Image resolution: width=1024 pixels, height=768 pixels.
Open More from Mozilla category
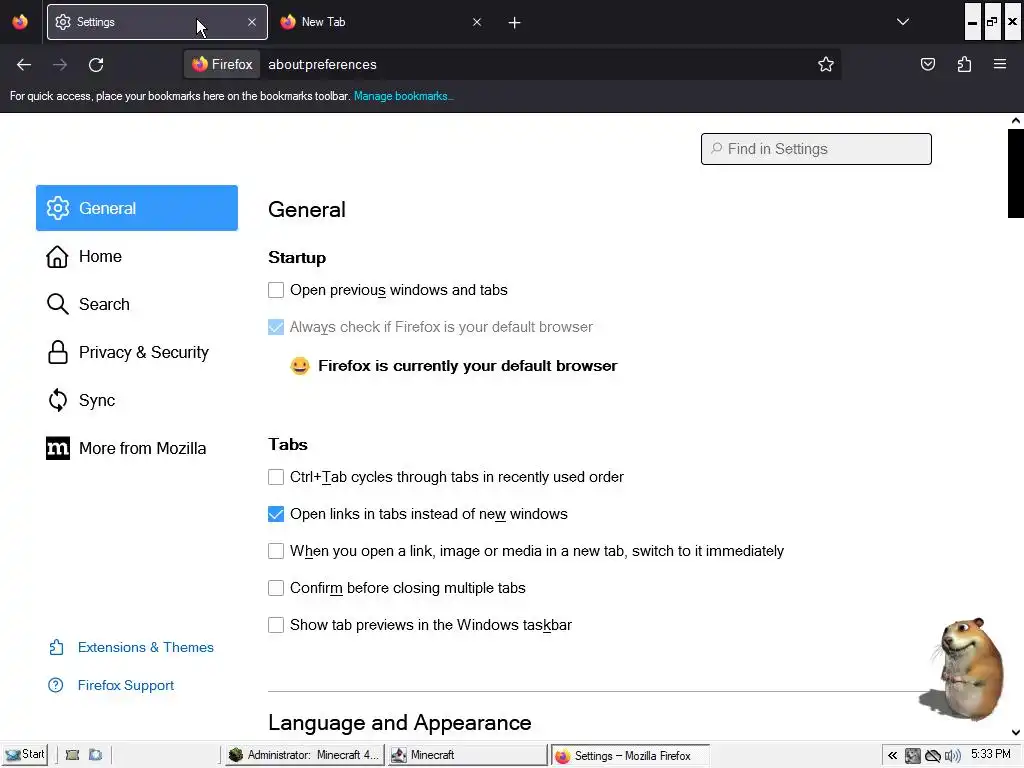(137, 449)
